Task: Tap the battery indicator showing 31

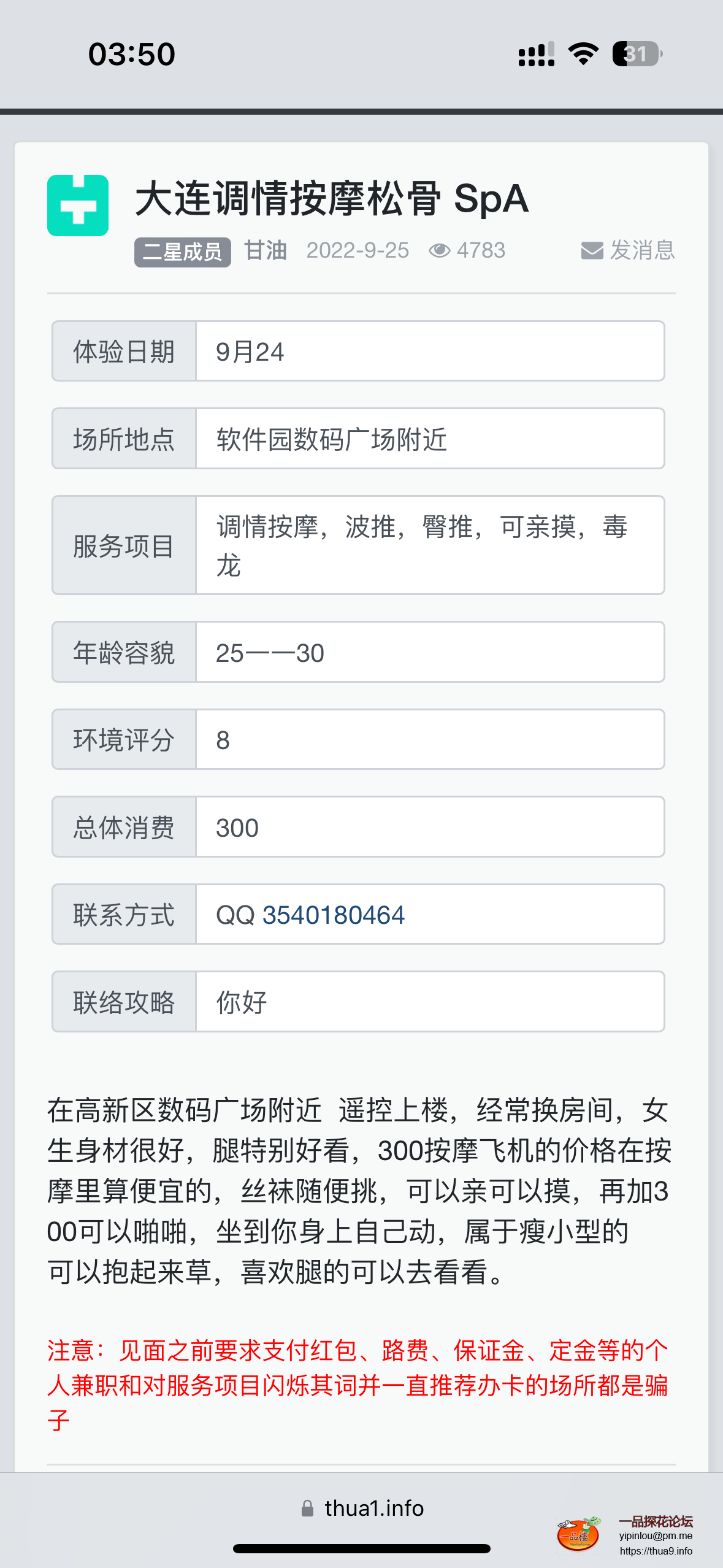Action: 637,54
